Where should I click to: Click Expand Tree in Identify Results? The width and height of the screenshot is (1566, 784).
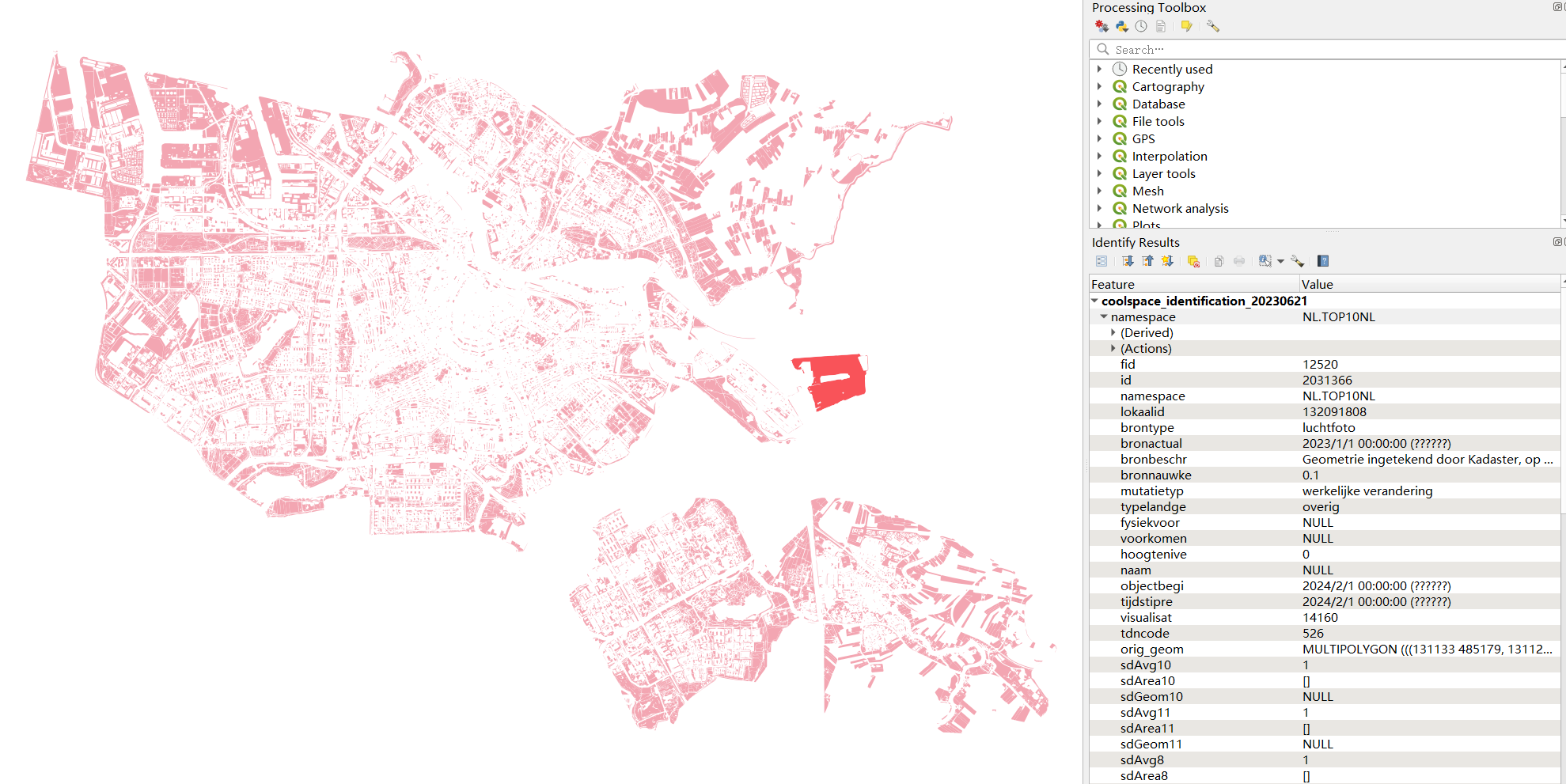pyautogui.click(x=1128, y=261)
